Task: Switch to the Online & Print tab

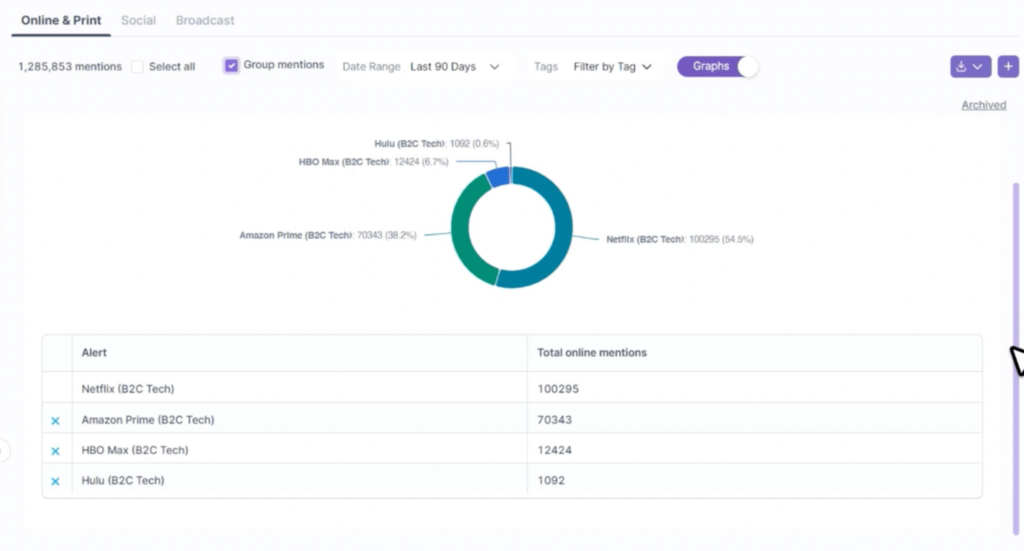Action: pos(61,20)
